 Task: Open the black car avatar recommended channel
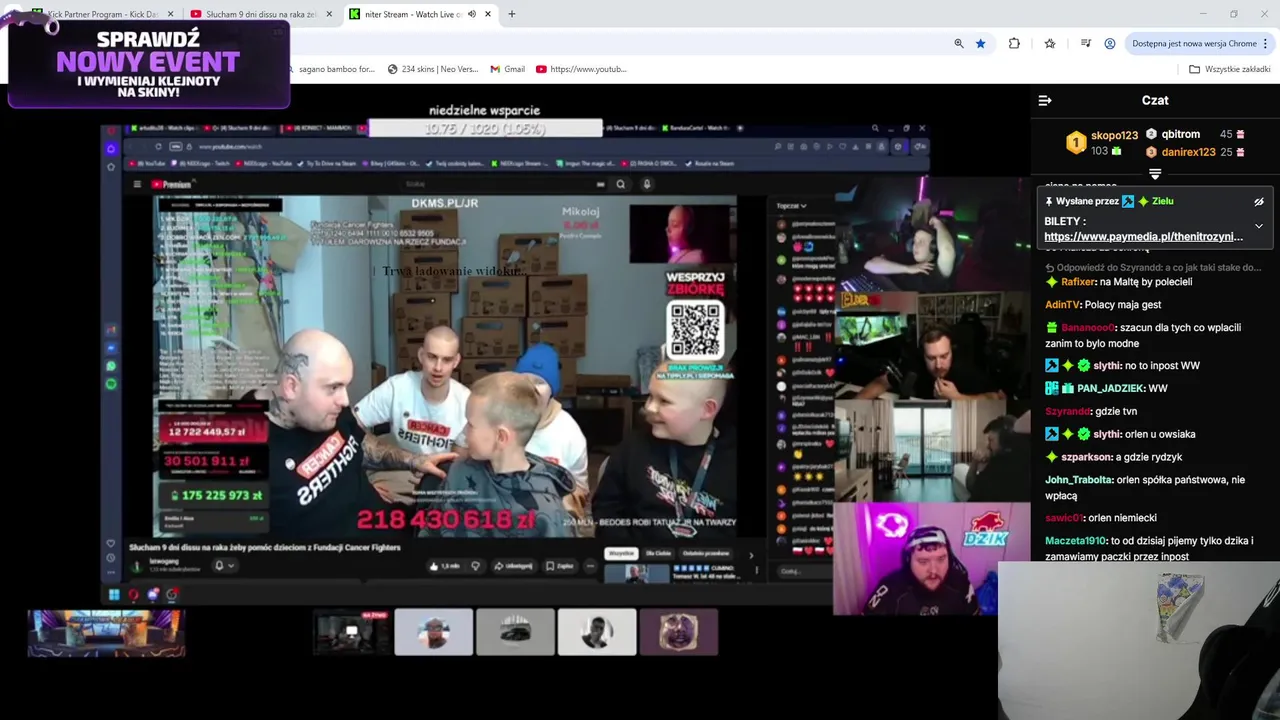[515, 632]
